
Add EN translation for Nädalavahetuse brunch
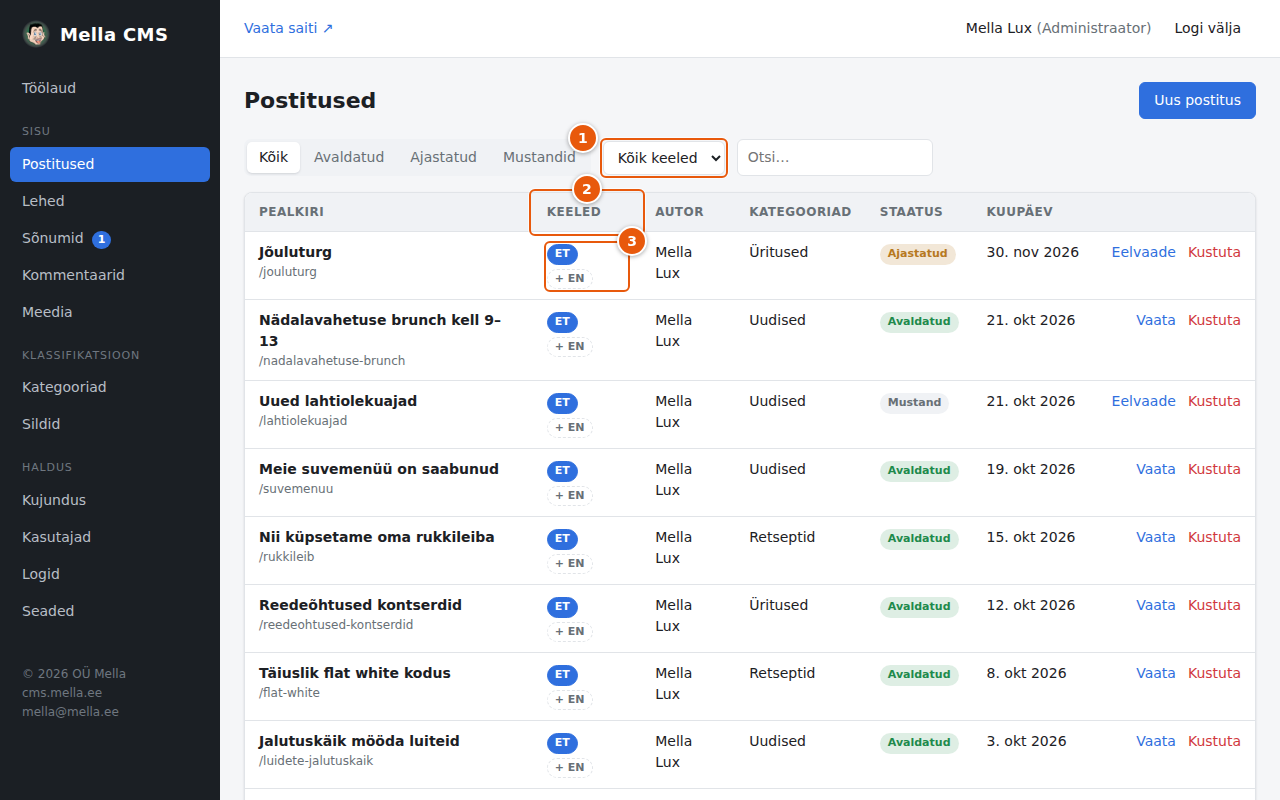tap(570, 347)
